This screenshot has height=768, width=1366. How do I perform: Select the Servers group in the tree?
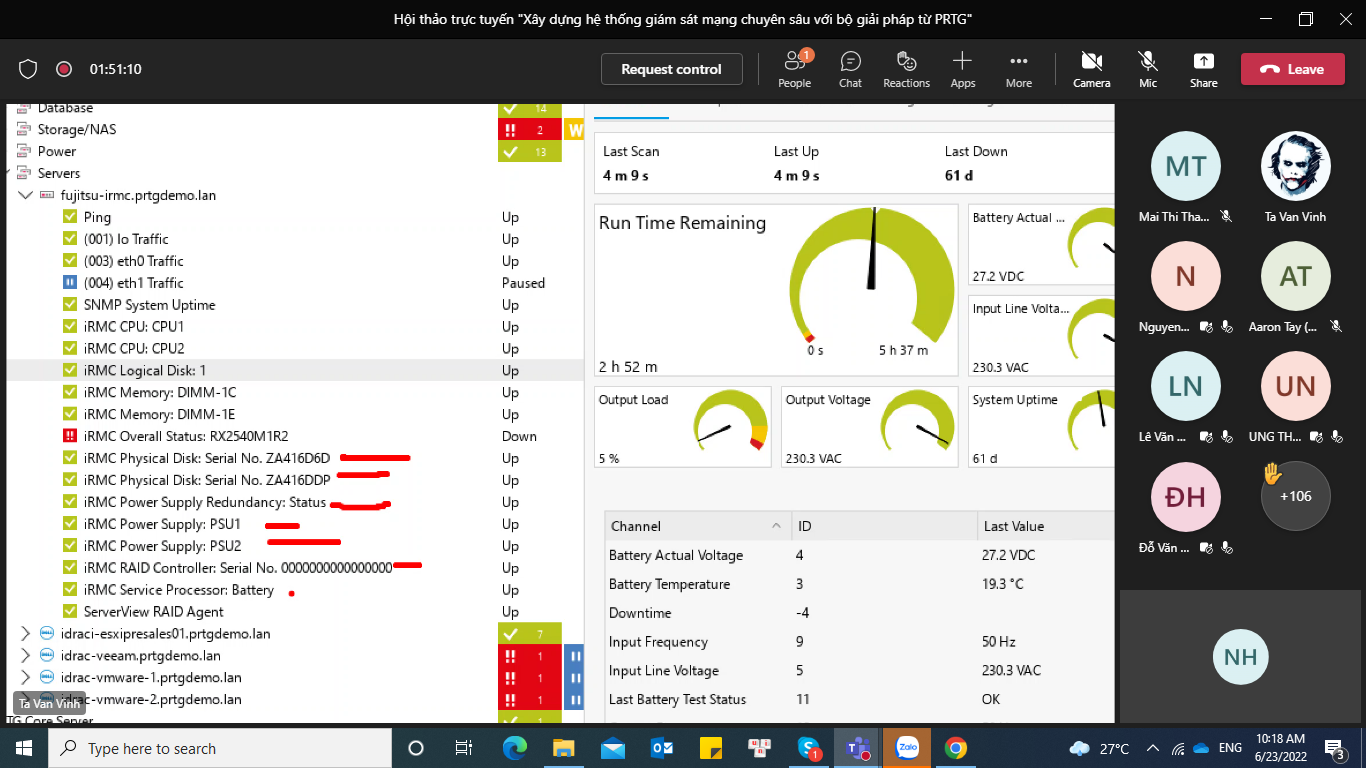click(x=59, y=173)
